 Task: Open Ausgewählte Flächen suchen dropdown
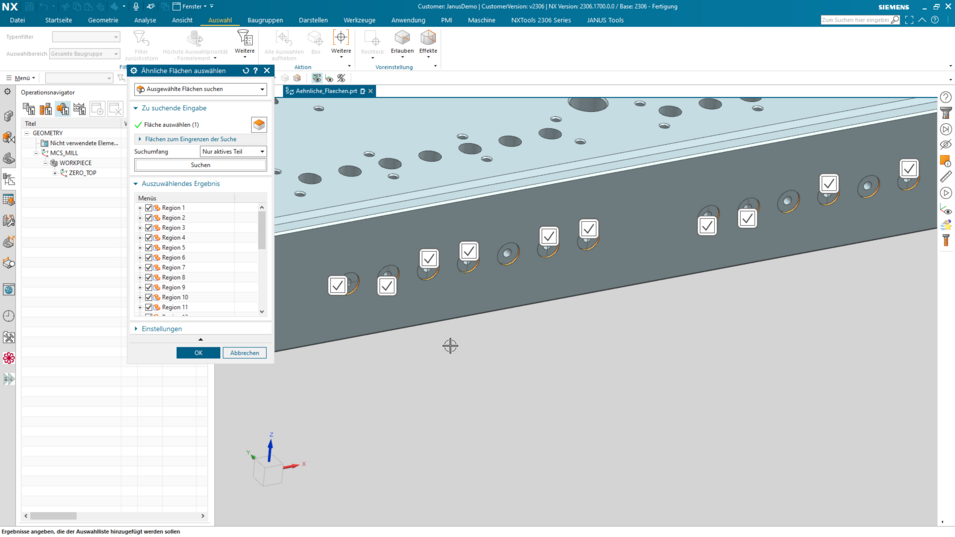200,89
